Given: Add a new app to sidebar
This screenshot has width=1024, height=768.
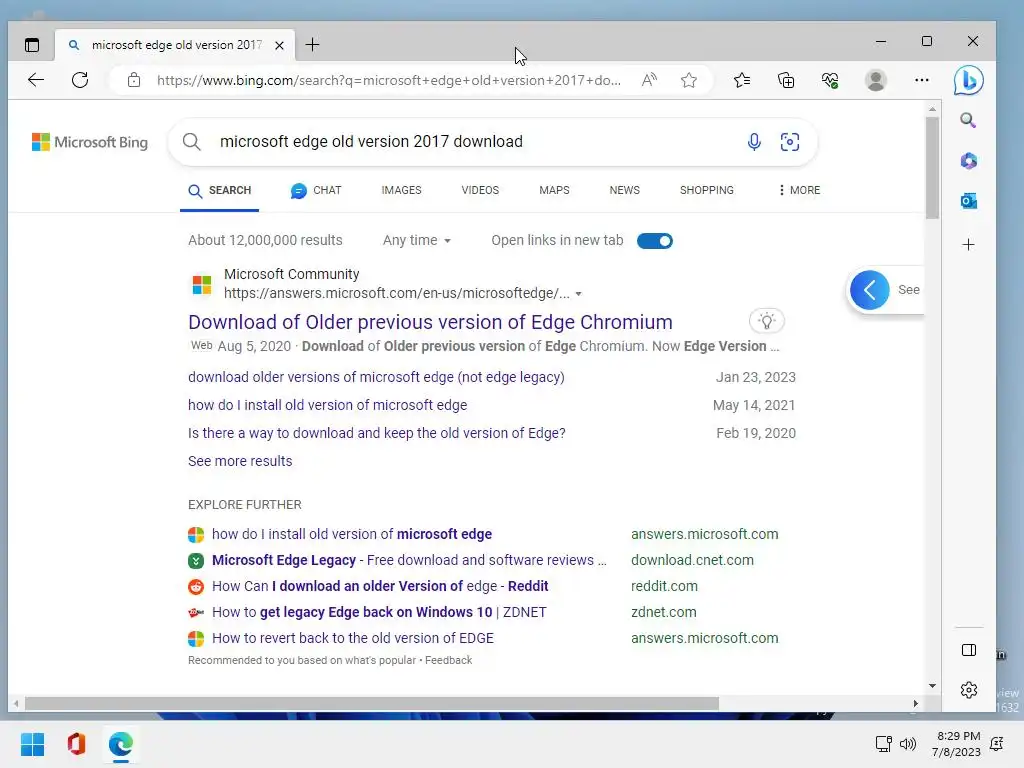Looking at the screenshot, I should click(968, 245).
